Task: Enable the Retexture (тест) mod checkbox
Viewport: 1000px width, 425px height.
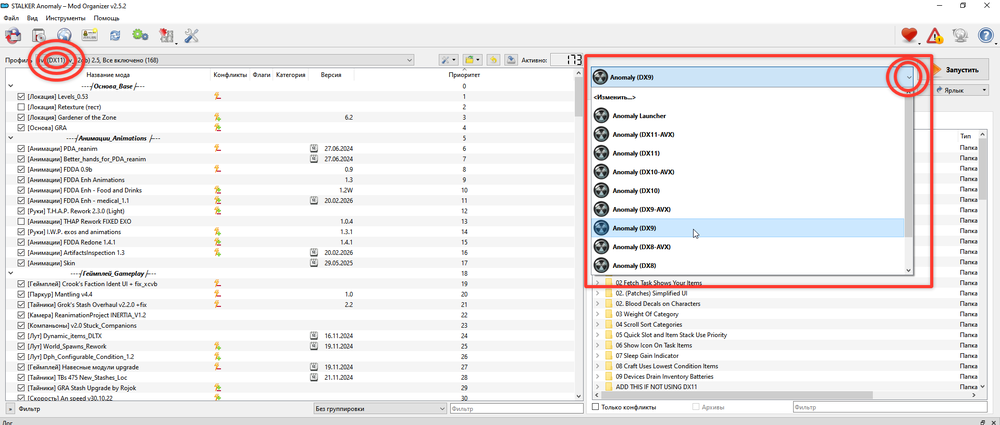Action: click(21, 107)
